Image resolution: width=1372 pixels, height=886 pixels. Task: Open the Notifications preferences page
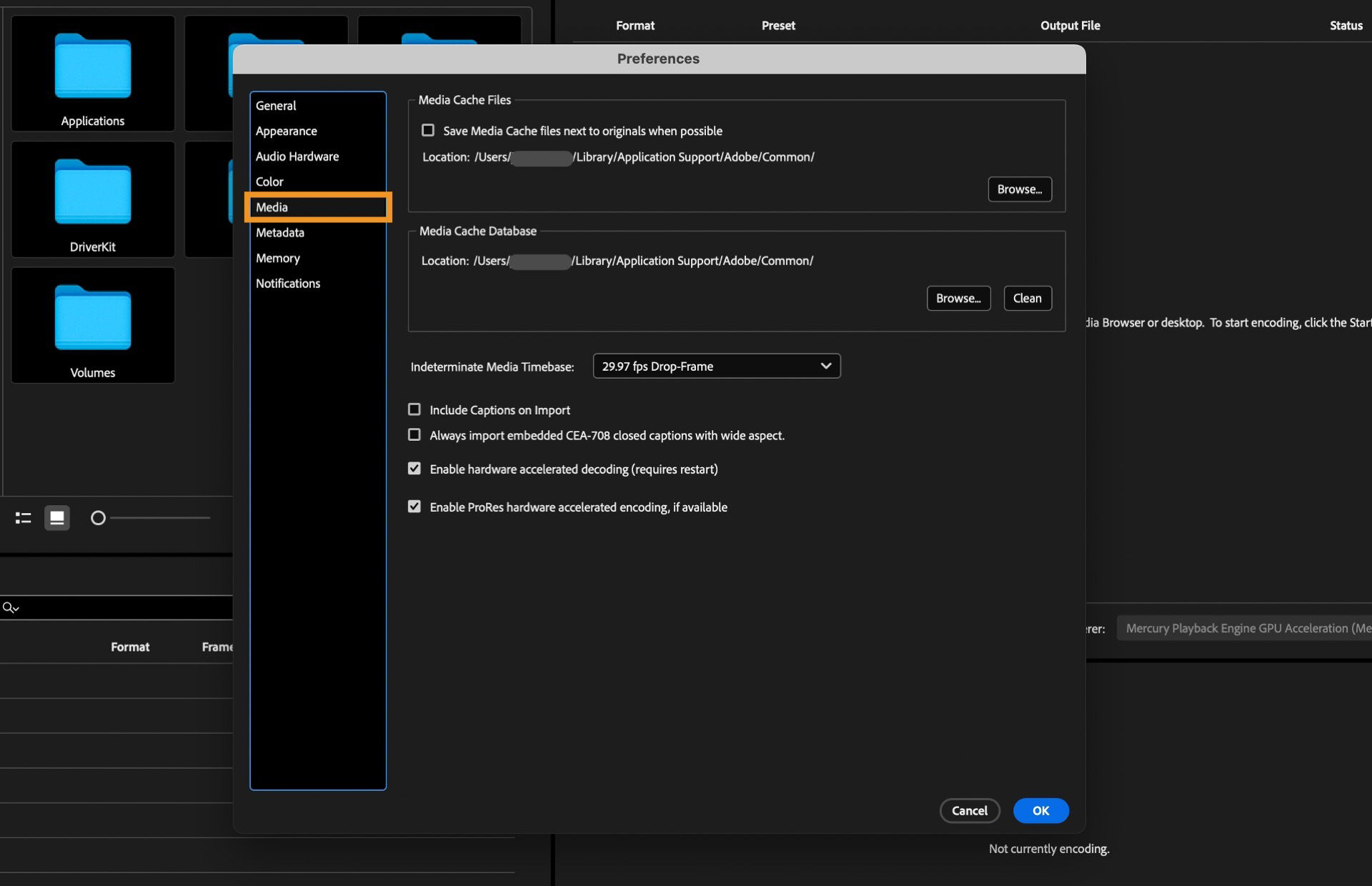[288, 283]
